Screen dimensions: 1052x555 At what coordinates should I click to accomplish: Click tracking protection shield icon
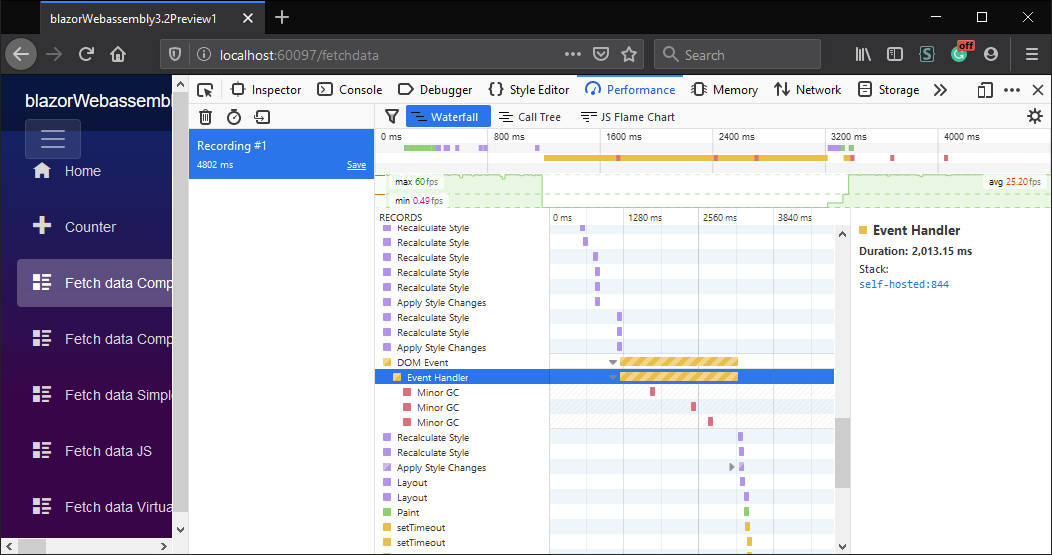click(x=174, y=55)
